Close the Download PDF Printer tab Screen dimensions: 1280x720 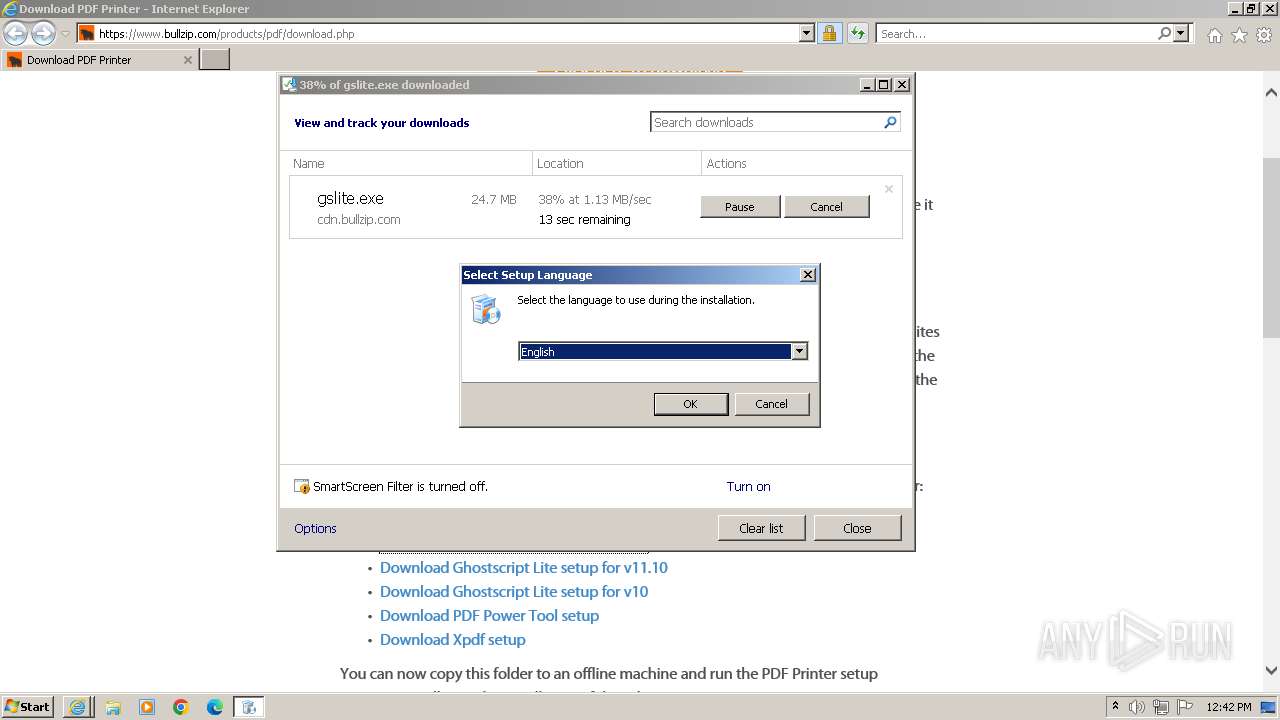187,60
